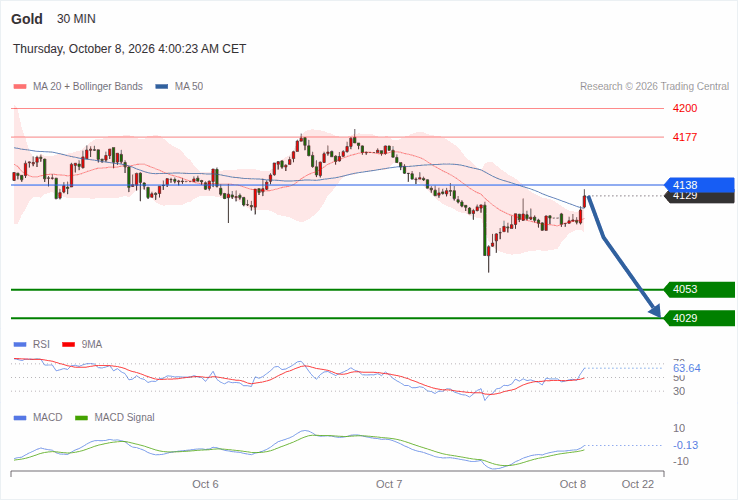
Task: Click the Gold chart title
Action: (27, 19)
